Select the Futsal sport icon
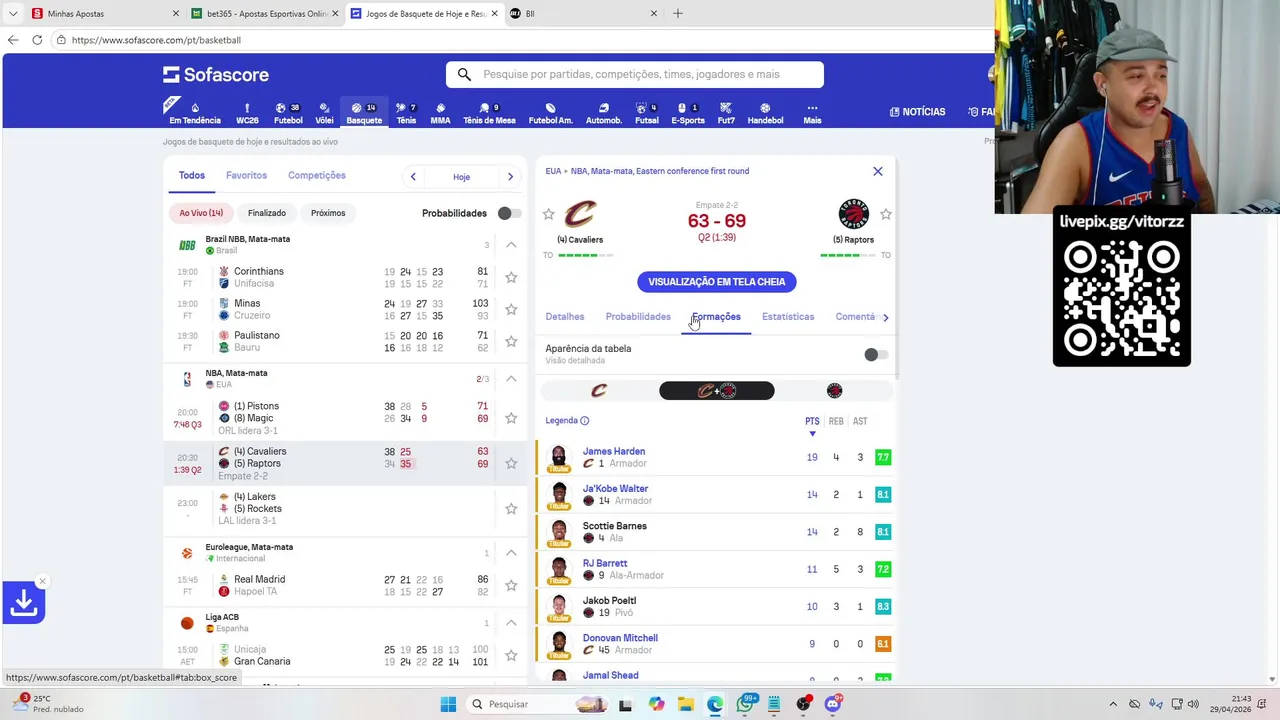This screenshot has width=1280, height=720. (x=647, y=113)
